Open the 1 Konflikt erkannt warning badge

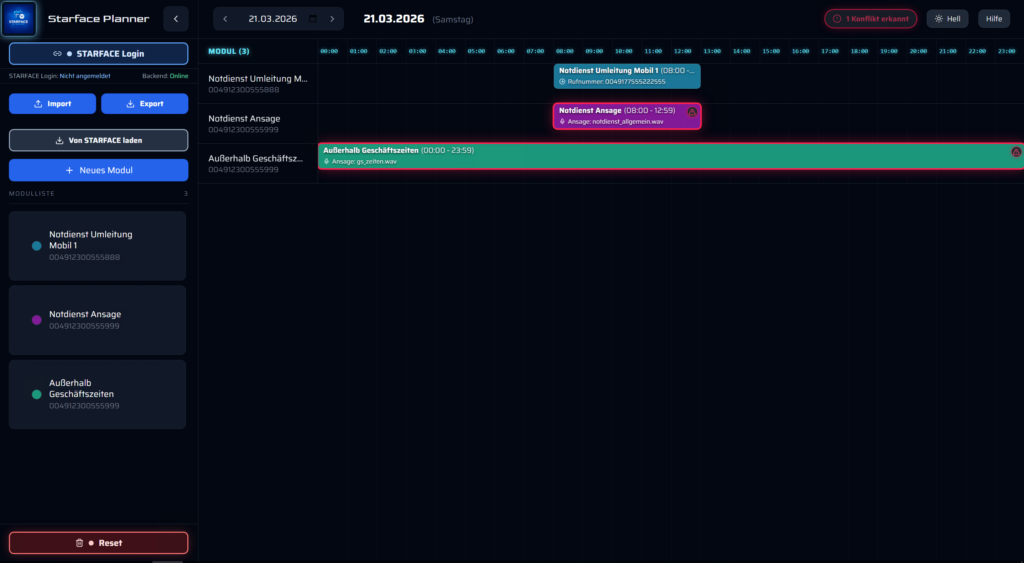870,19
